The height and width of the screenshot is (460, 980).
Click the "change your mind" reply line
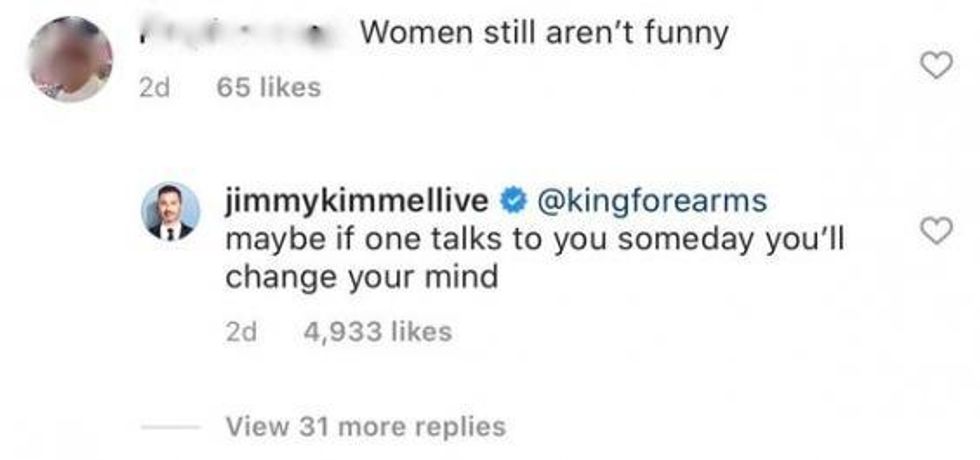(x=361, y=277)
